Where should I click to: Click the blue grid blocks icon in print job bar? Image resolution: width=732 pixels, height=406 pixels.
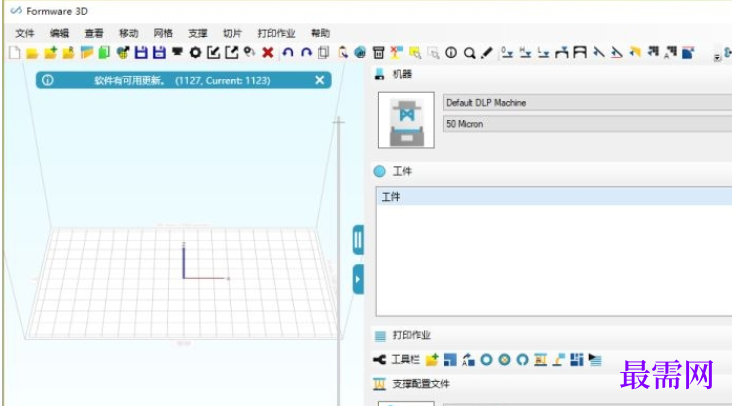pyautogui.click(x=577, y=359)
